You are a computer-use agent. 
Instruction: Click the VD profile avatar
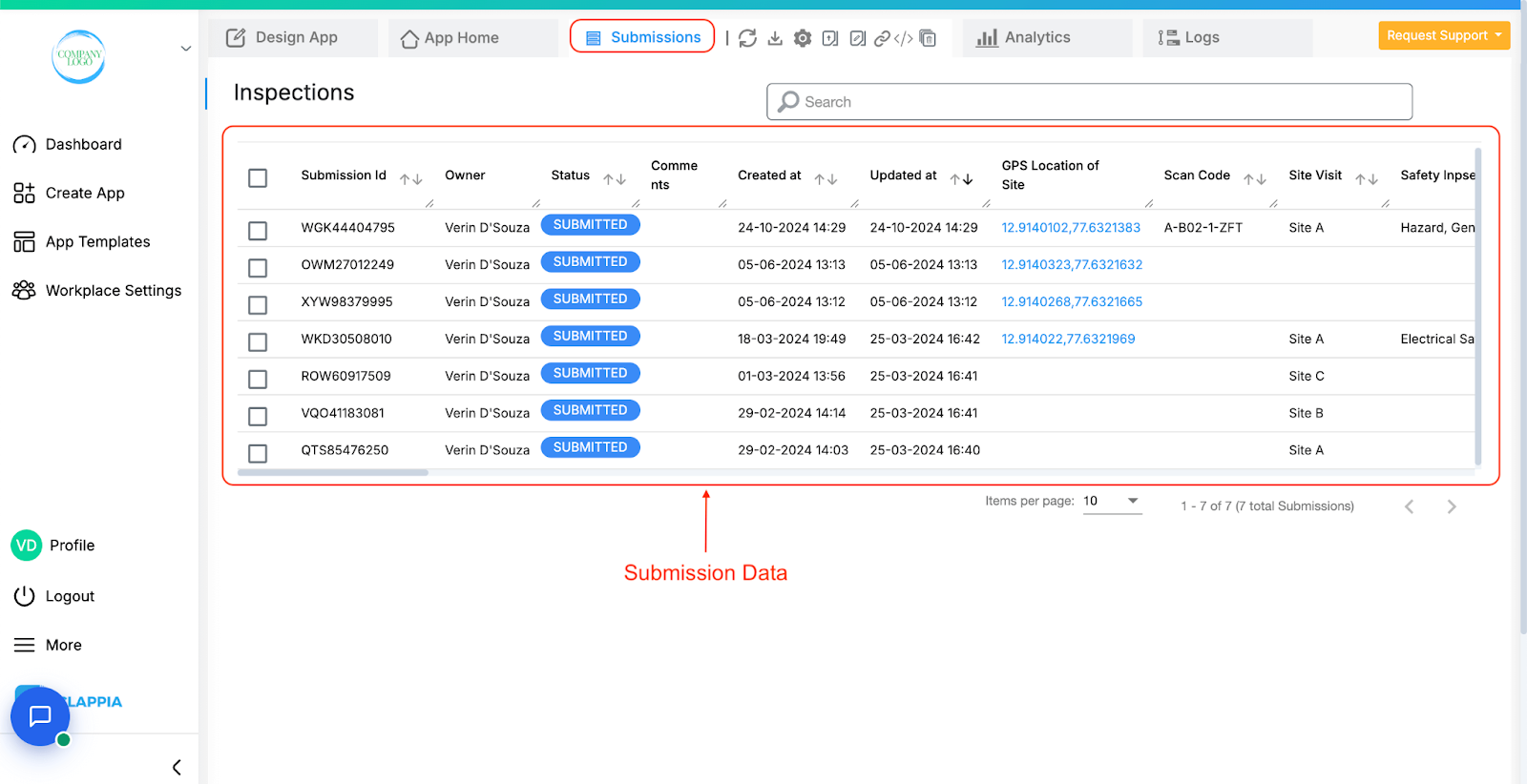(26, 546)
